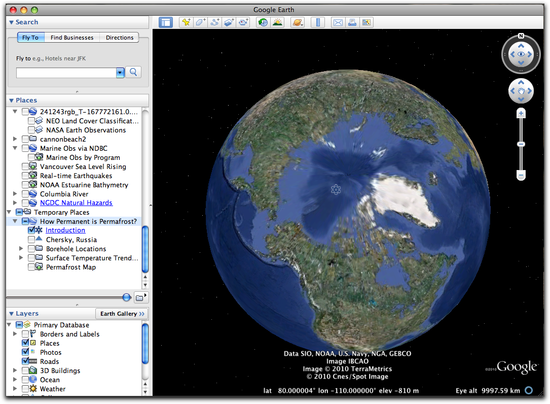Enable the Borders and Labels layer checkbox

point(25,334)
